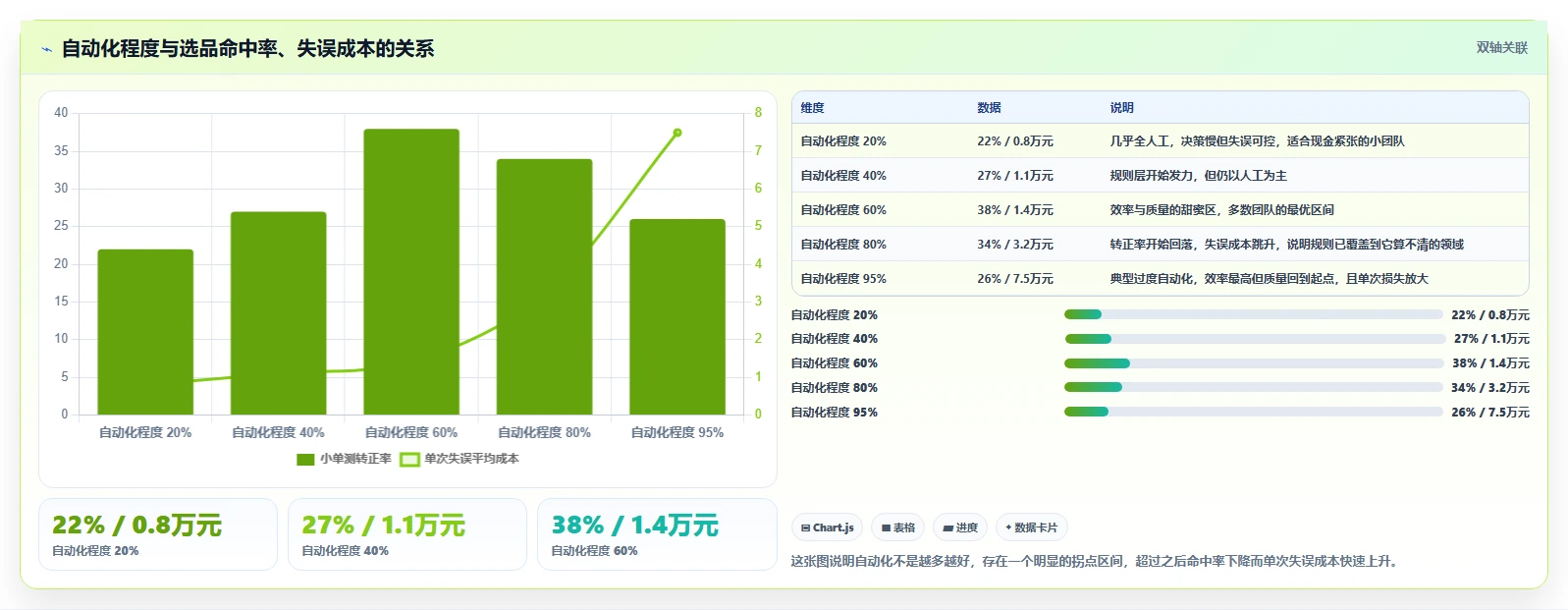Click the bar for 自动化程度 20%
Image resolution: width=1568 pixels, height=610 pixels.
click(x=145, y=332)
